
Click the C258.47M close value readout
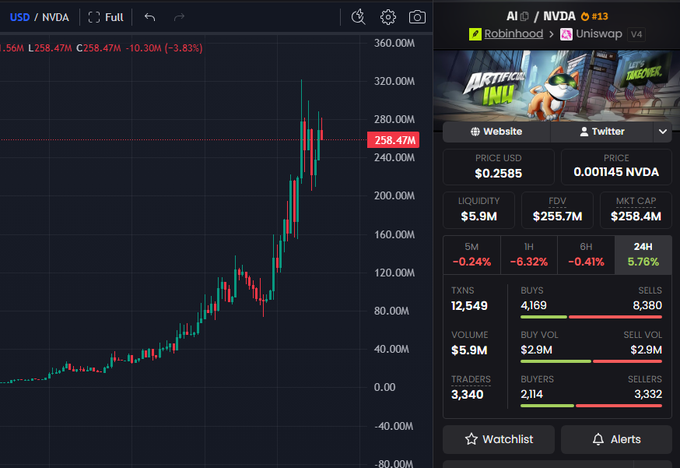99,48
